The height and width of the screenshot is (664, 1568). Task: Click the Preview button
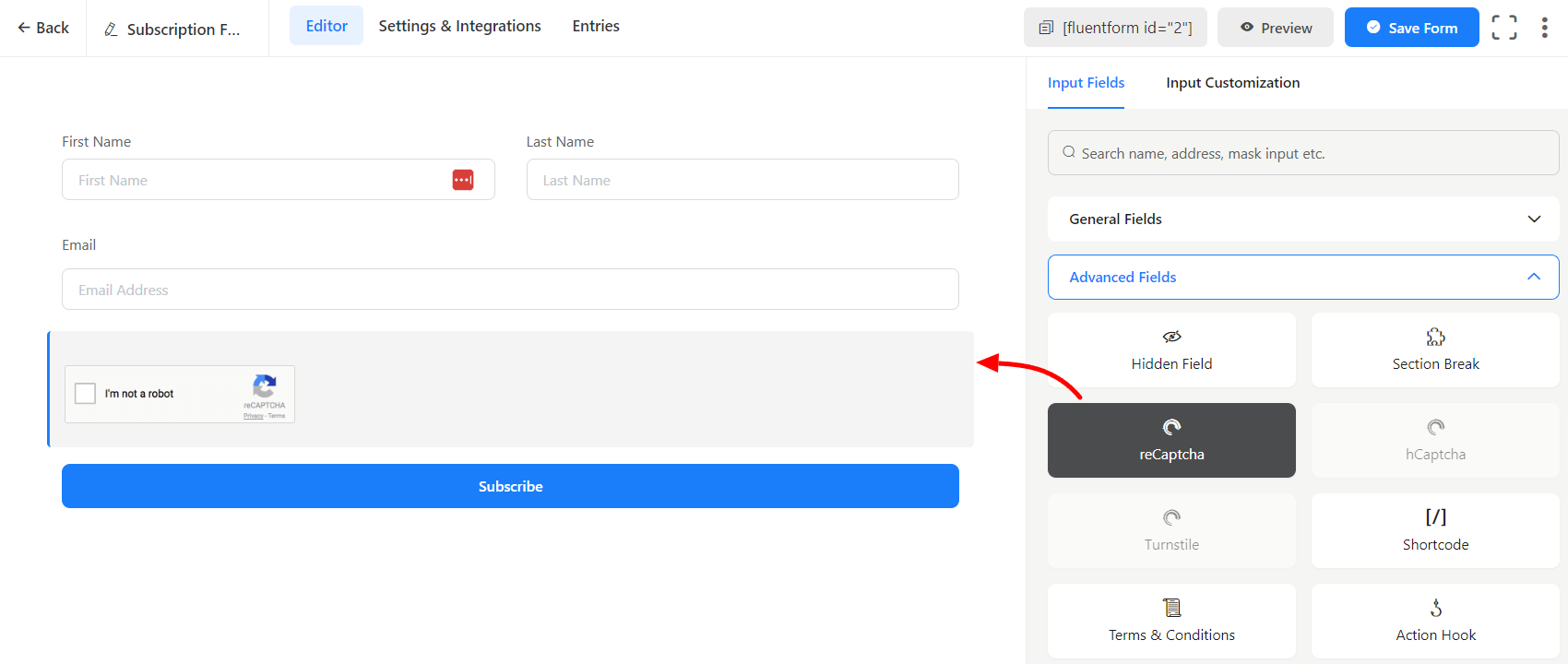click(1275, 28)
